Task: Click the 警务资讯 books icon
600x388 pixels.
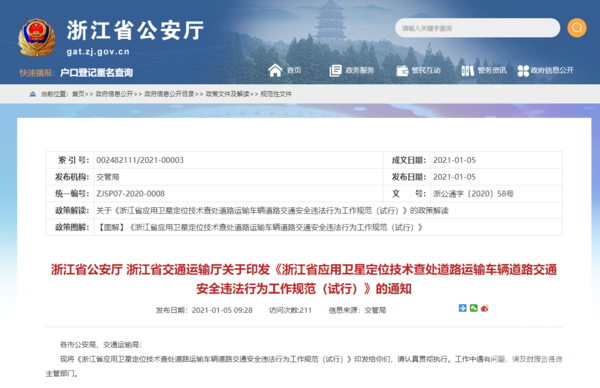Action: click(x=467, y=70)
